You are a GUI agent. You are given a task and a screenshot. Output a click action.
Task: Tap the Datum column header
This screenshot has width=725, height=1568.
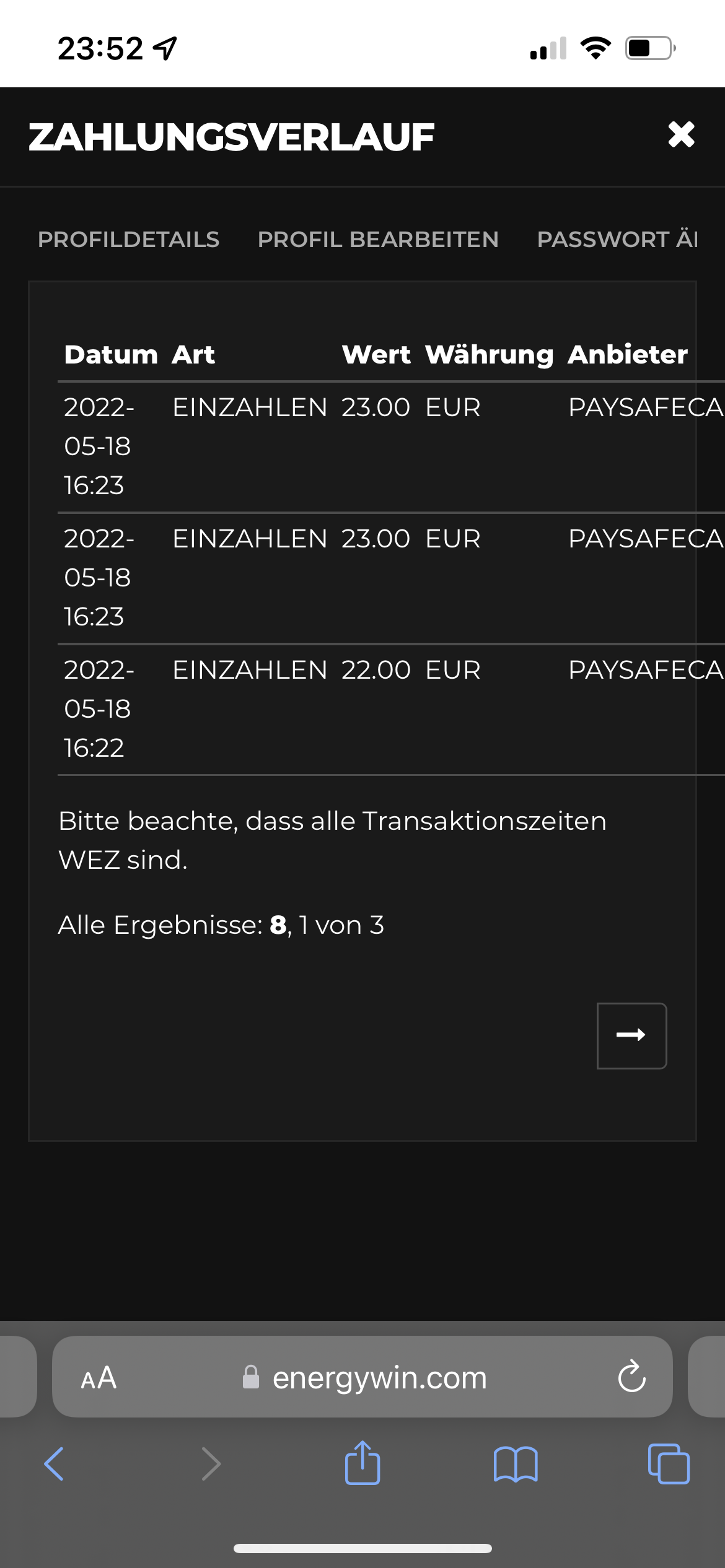[111, 355]
